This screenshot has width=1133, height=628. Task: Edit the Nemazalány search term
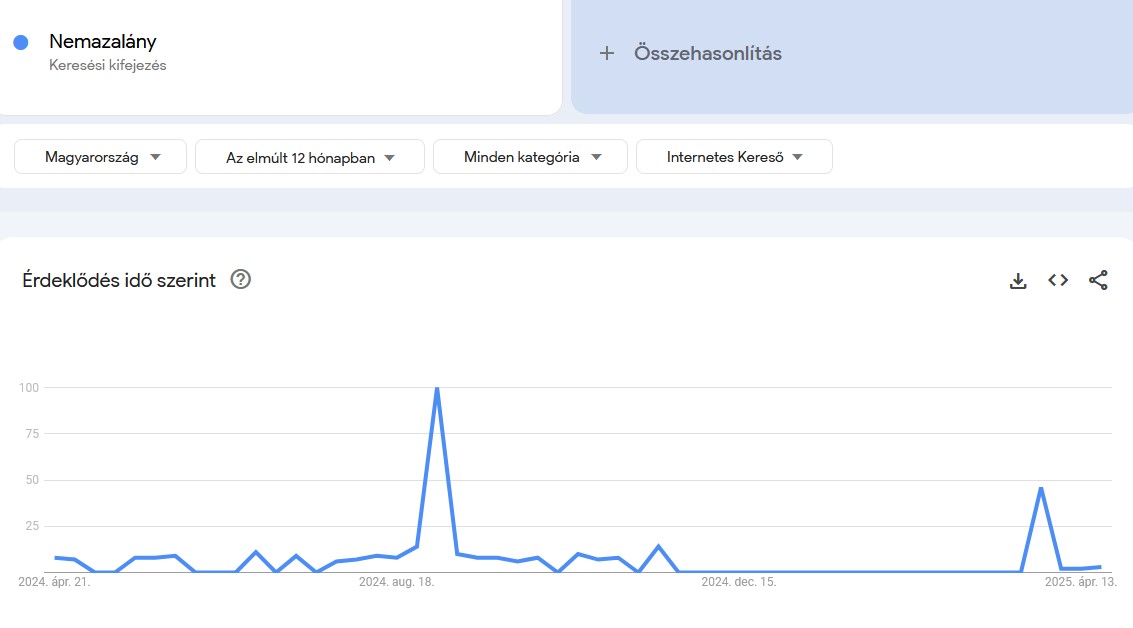[103, 42]
